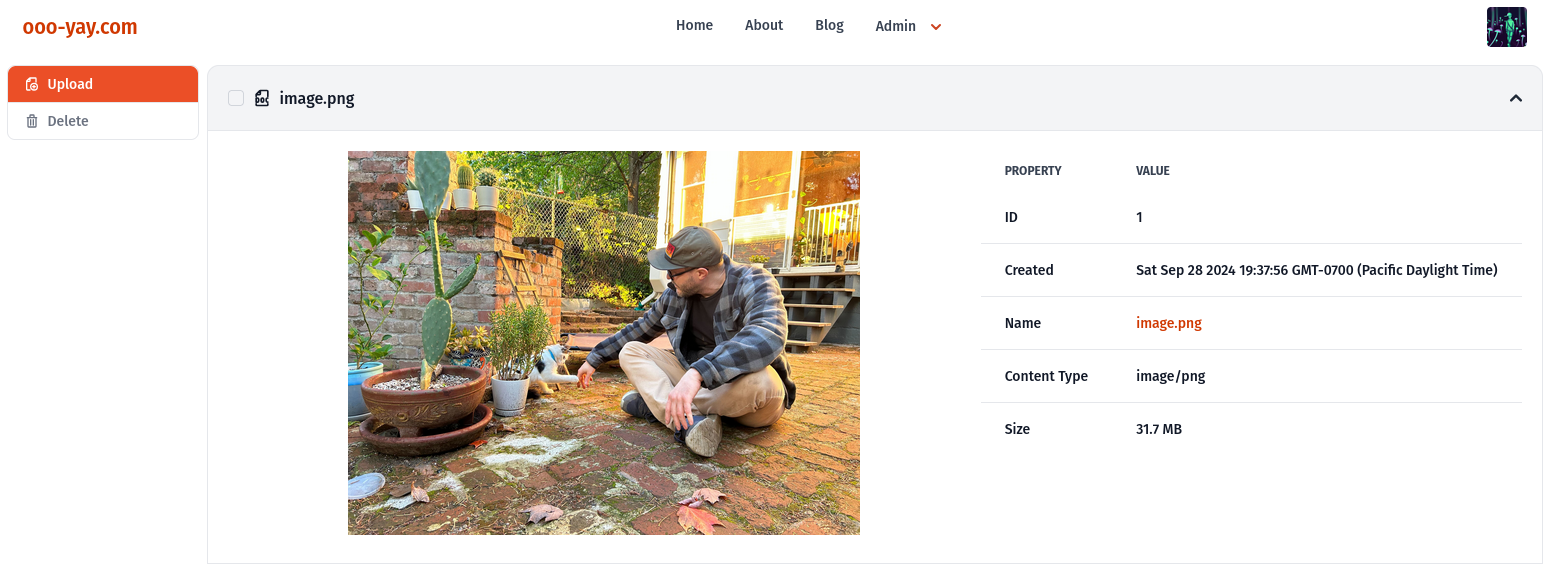Viewport: 1550px width, 574px height.
Task: Click the Admin menu label
Action: [895, 27]
